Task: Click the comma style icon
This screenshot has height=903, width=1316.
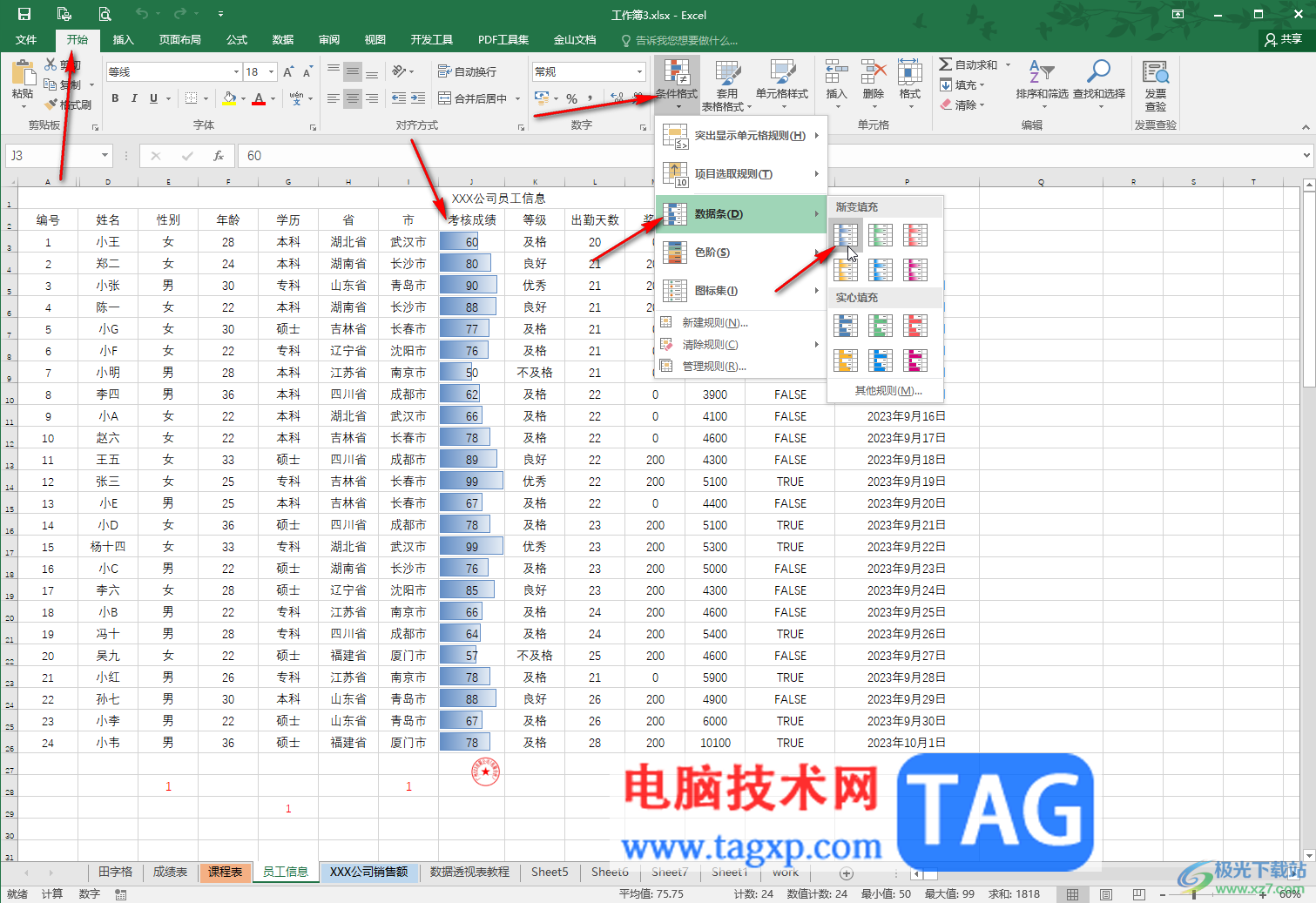Action: [591, 98]
